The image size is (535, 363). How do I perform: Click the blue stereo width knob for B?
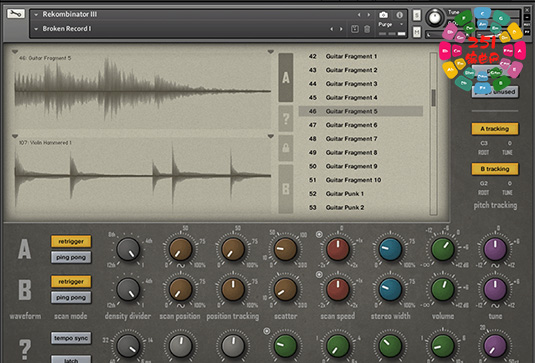390,290
